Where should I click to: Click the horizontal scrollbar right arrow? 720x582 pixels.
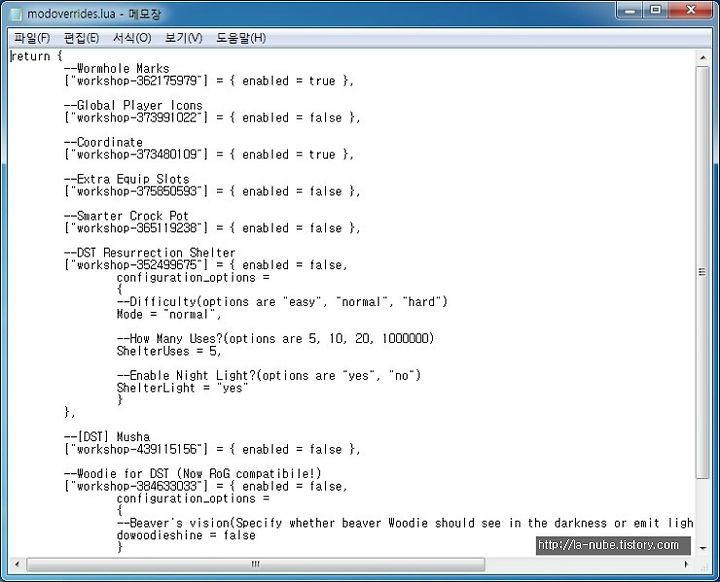pos(686,564)
